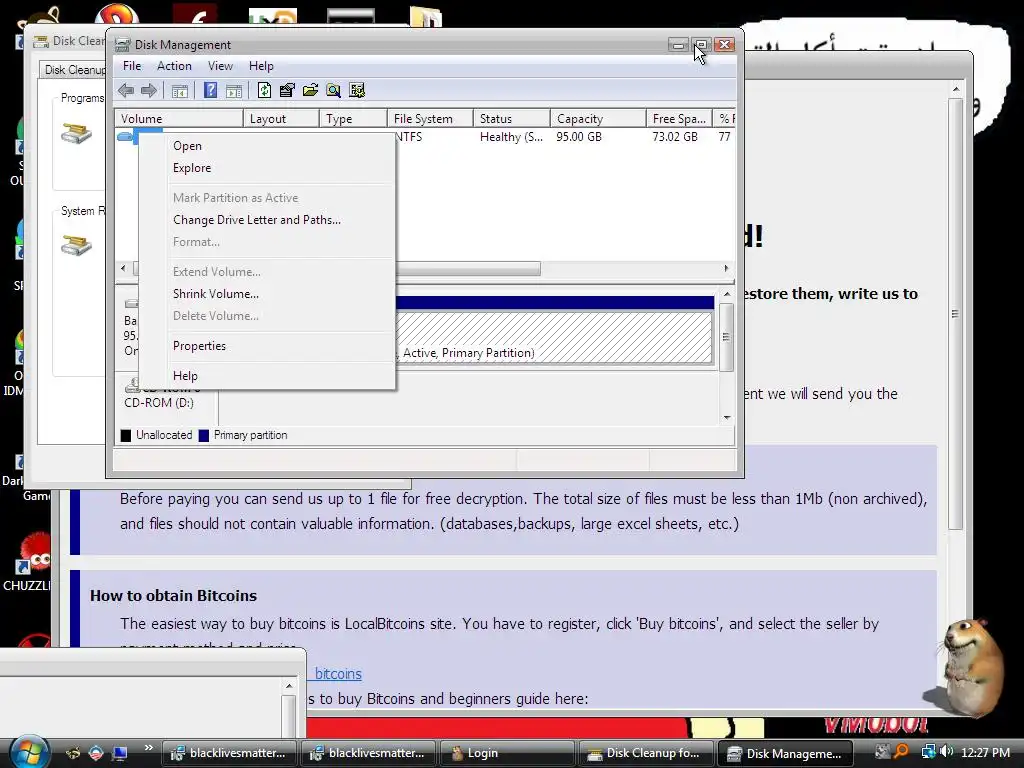Choose Explore from the context menu
Viewport: 1024px width, 768px height.
[x=267, y=168]
